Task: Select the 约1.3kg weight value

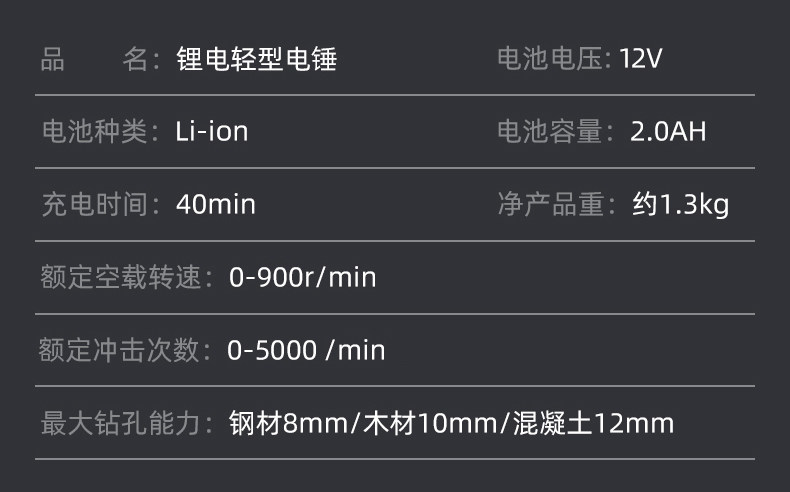Action: pyautogui.click(x=680, y=204)
